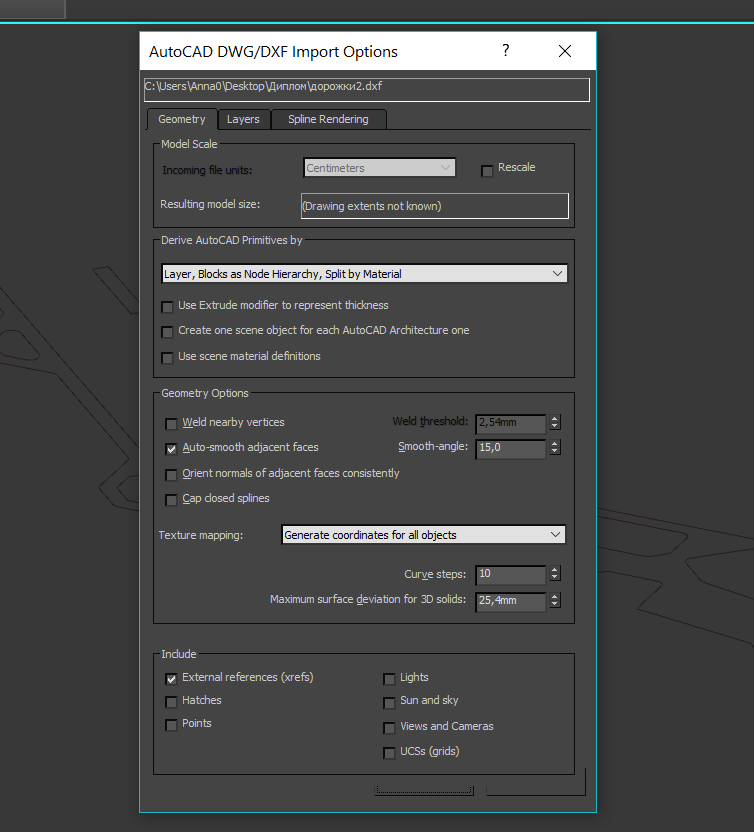
Task: Click the Curve steps value field
Action: 510,574
